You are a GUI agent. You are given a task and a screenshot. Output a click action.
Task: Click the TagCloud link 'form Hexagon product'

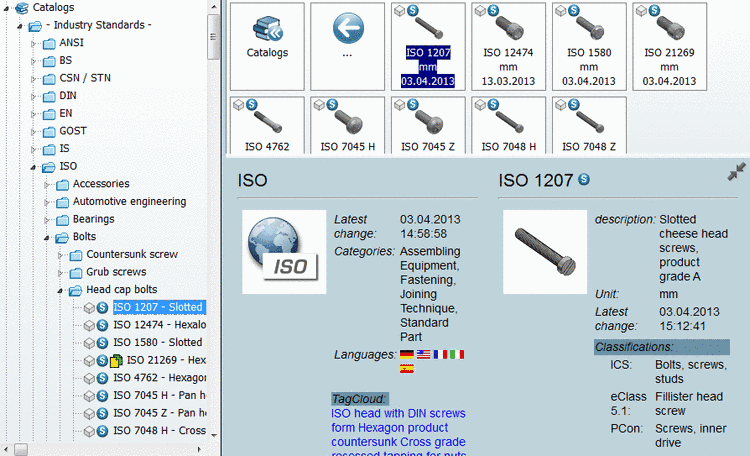click(389, 428)
